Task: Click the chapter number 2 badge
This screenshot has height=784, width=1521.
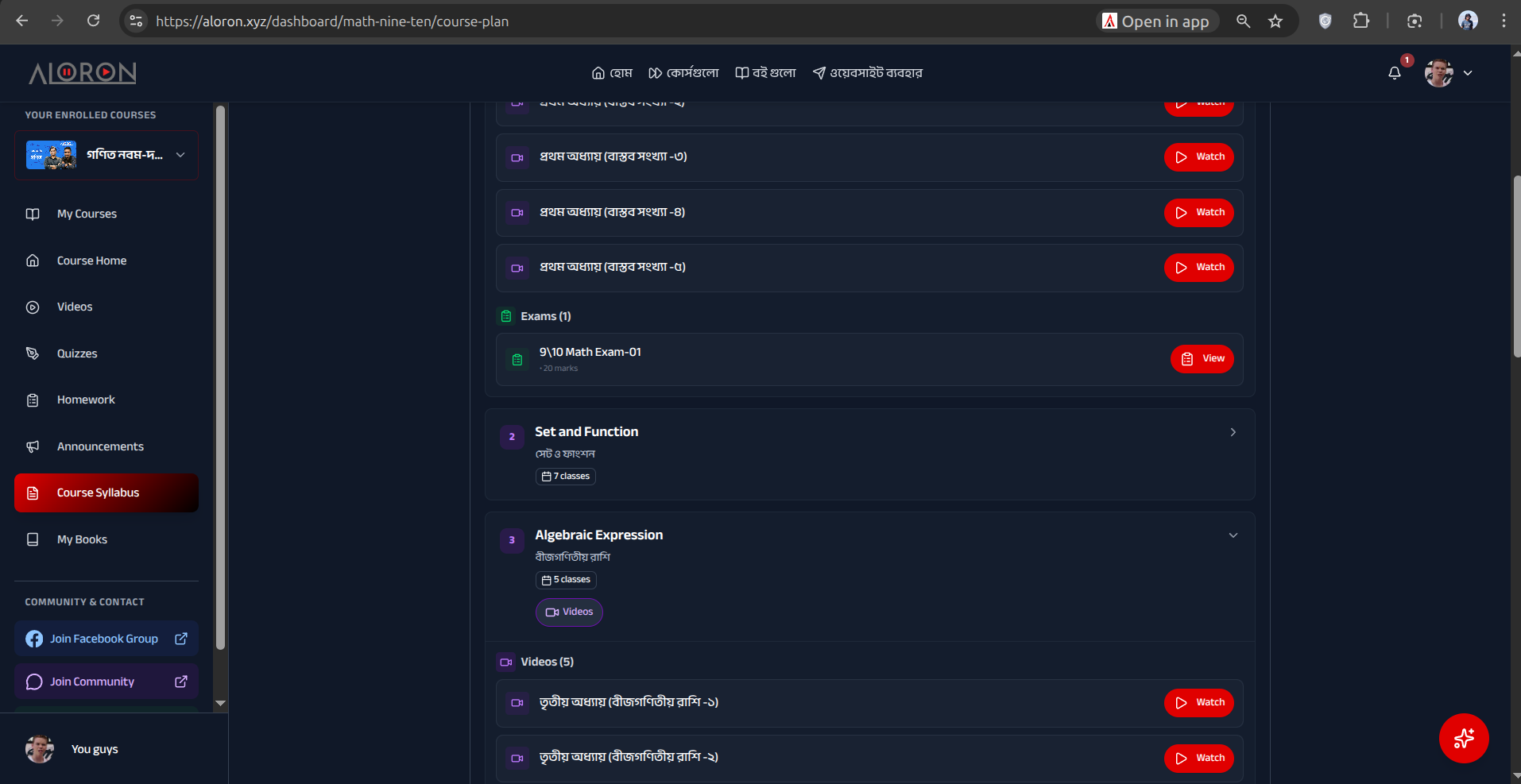Action: pyautogui.click(x=512, y=437)
